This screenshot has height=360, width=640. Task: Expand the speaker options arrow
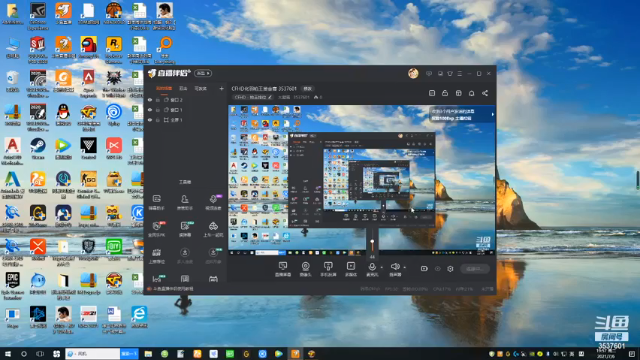click(x=404, y=268)
